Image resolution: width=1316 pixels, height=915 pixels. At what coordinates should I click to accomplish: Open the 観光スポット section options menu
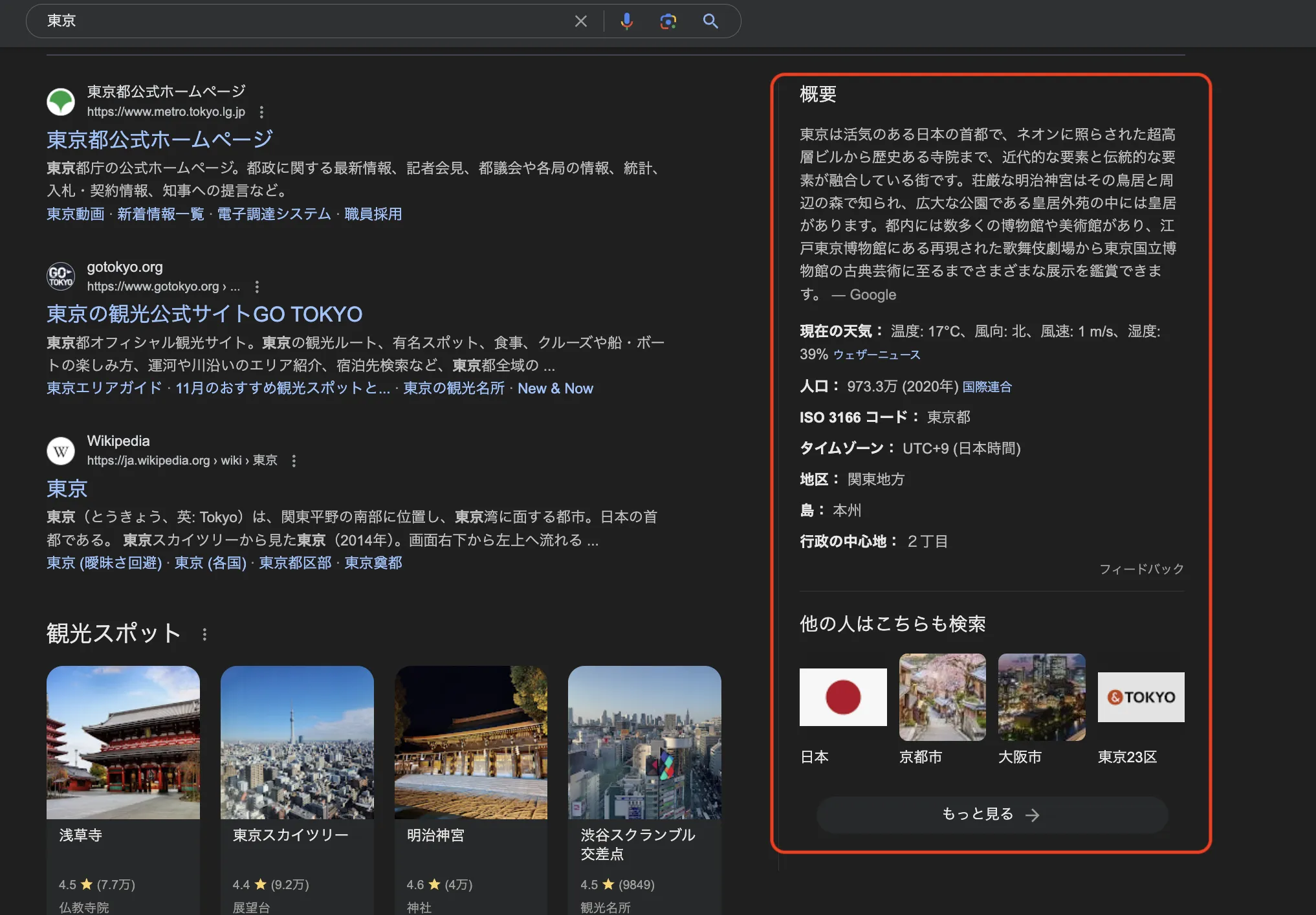pos(204,634)
